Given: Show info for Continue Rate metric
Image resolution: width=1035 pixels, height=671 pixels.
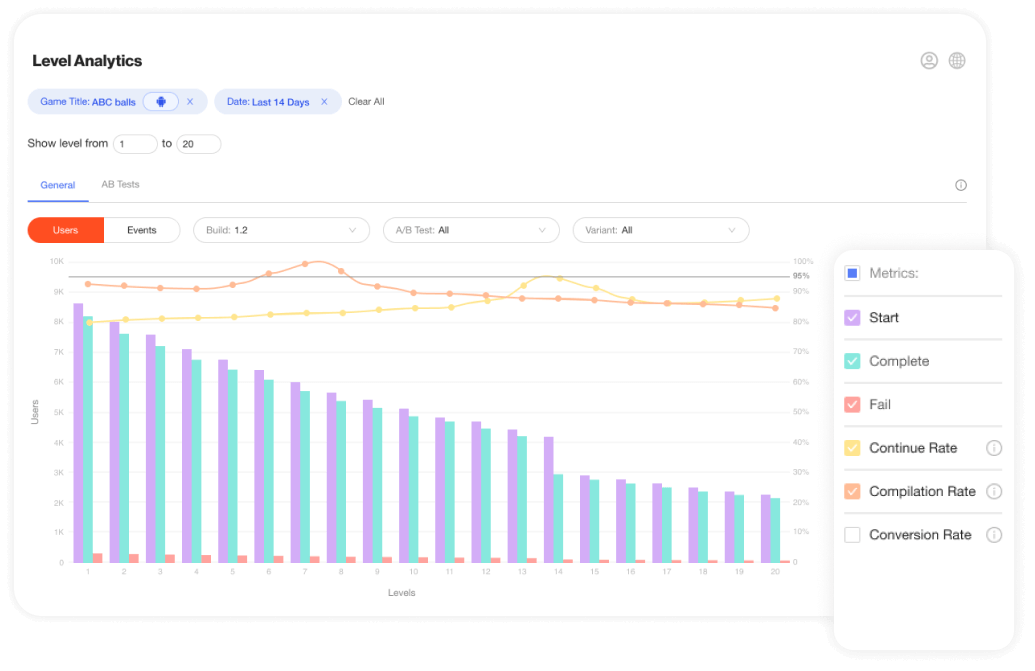Looking at the screenshot, I should point(994,448).
